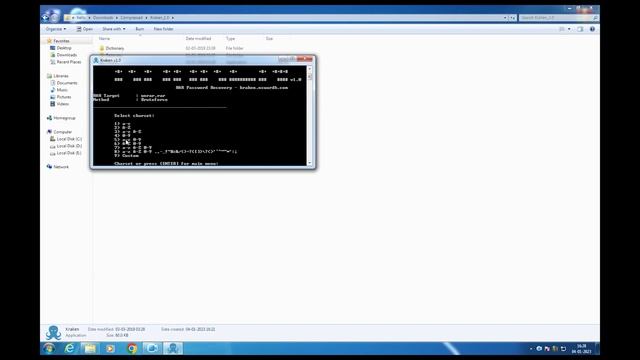Viewport: 640px width, 360px height.
Task: Sort files by the Name column
Action: coord(104,38)
